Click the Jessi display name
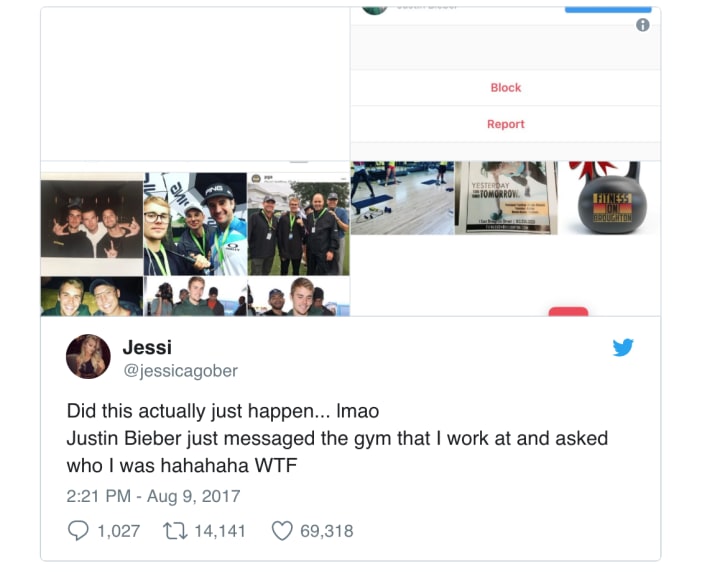This screenshot has height=584, width=720. point(147,348)
